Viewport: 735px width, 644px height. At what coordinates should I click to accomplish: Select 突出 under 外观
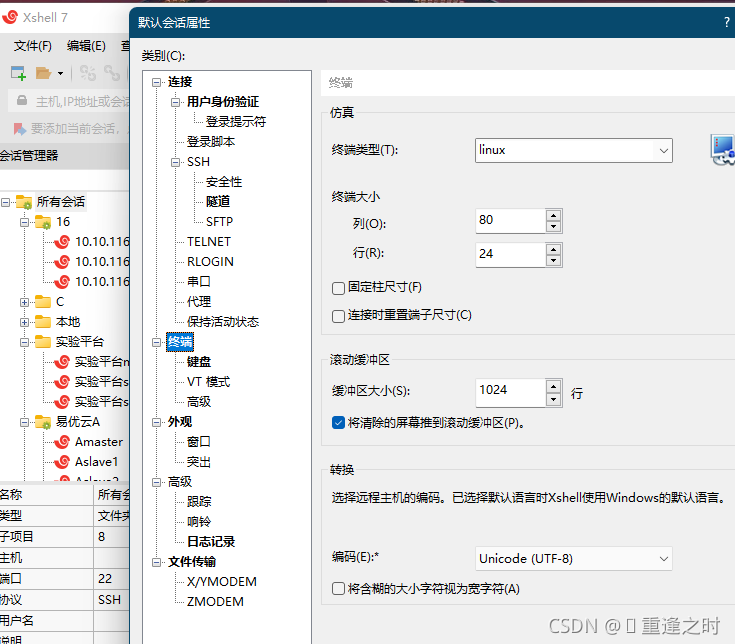[x=199, y=462]
